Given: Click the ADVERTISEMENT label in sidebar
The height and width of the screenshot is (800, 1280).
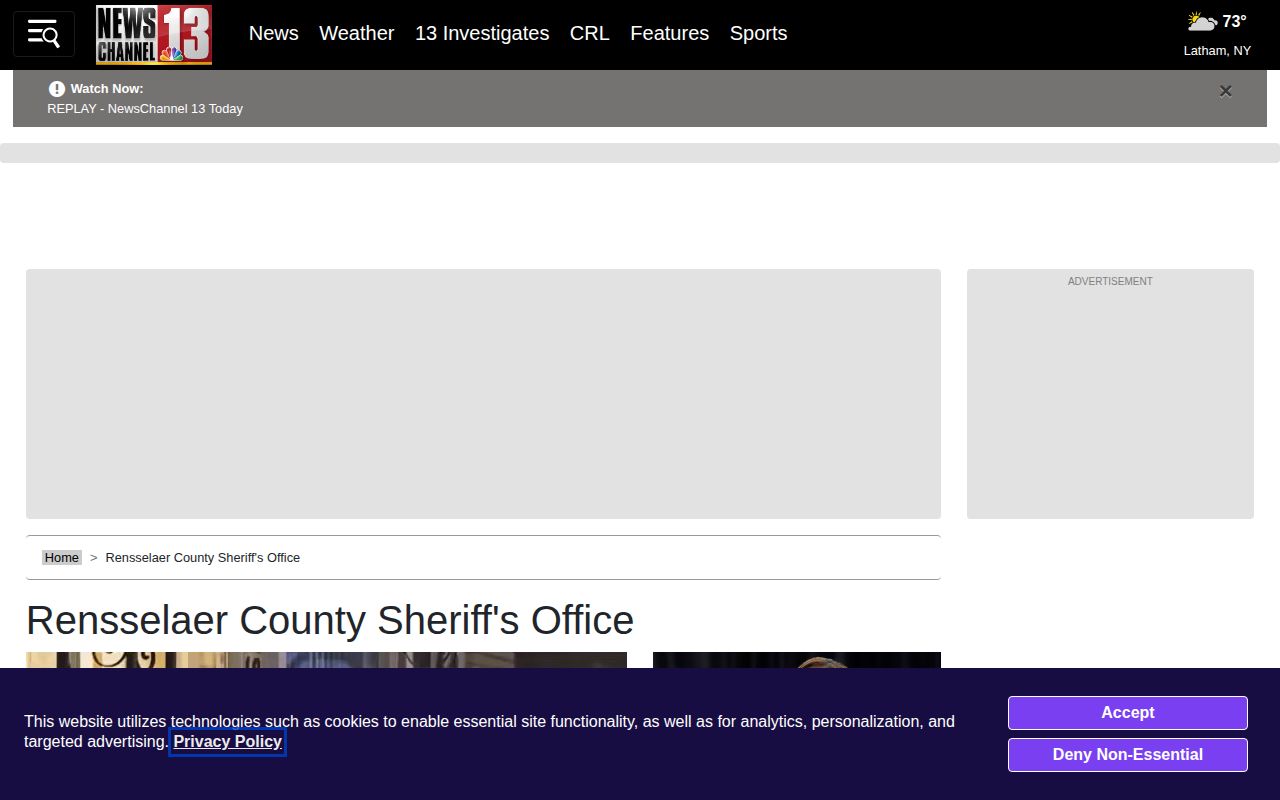Looking at the screenshot, I should [1110, 281].
